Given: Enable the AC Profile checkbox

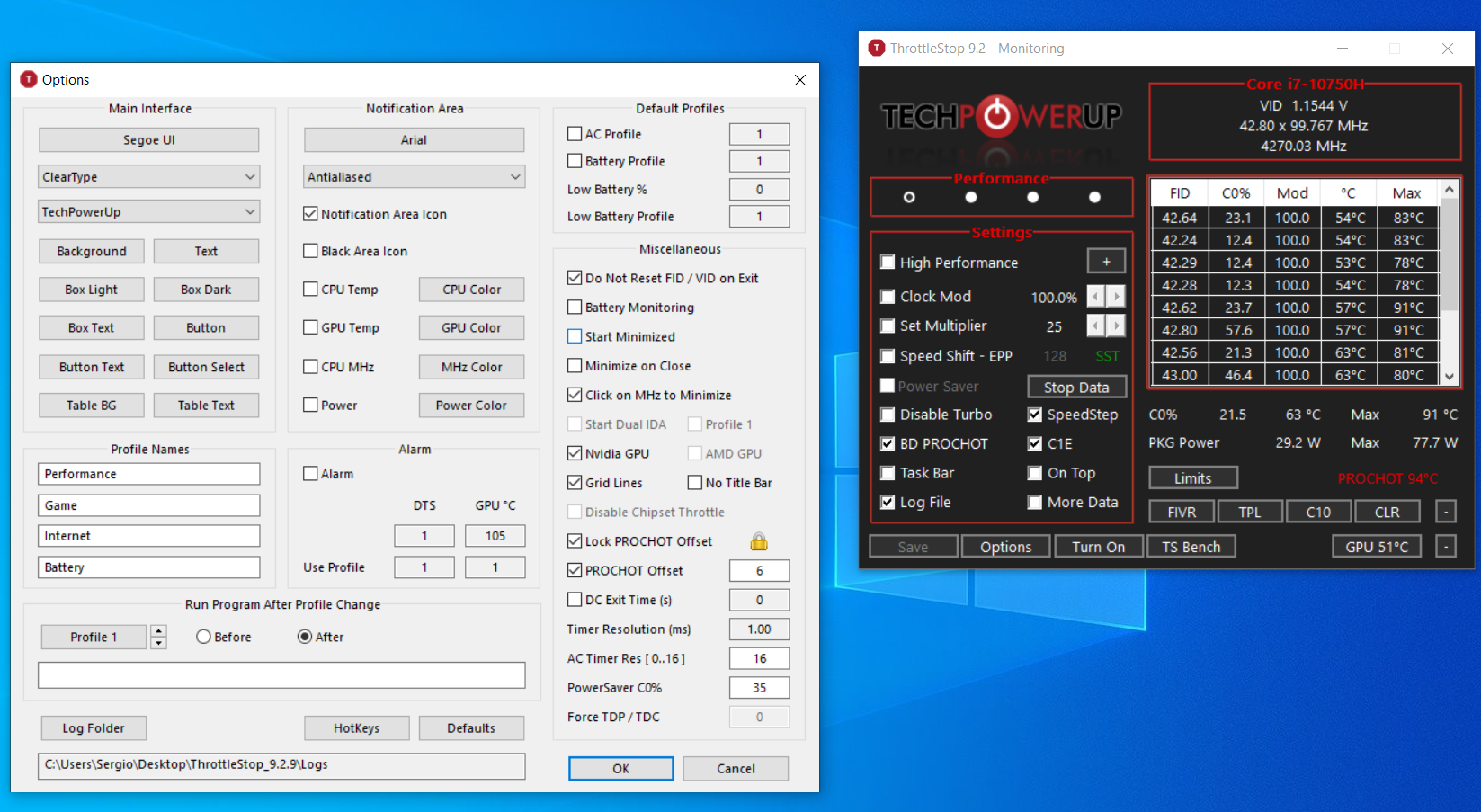Looking at the screenshot, I should 575,134.
